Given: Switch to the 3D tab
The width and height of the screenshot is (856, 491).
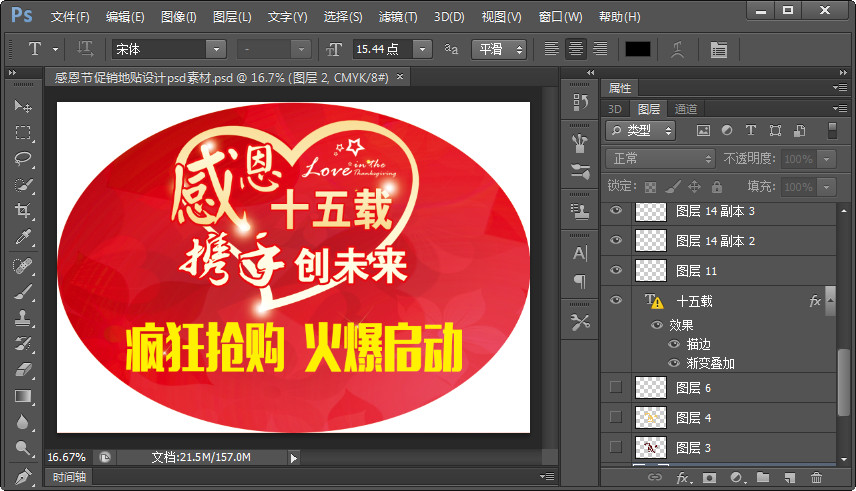Looking at the screenshot, I should (615, 109).
